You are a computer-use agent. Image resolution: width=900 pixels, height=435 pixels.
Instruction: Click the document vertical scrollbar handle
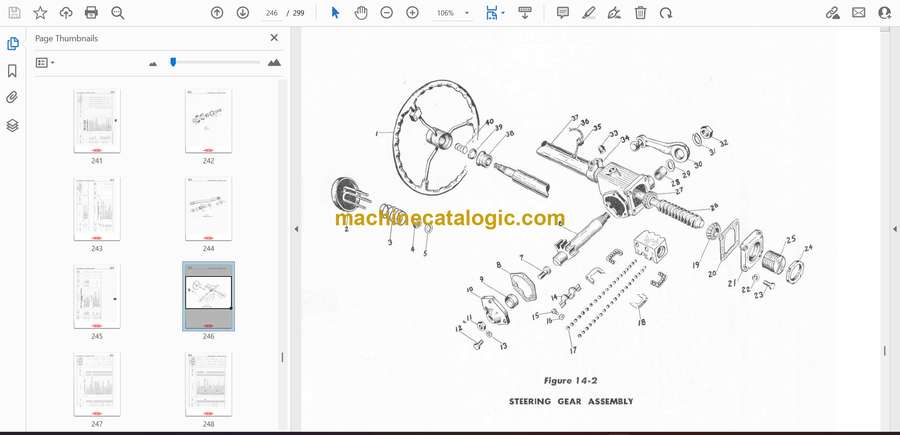[x=885, y=350]
